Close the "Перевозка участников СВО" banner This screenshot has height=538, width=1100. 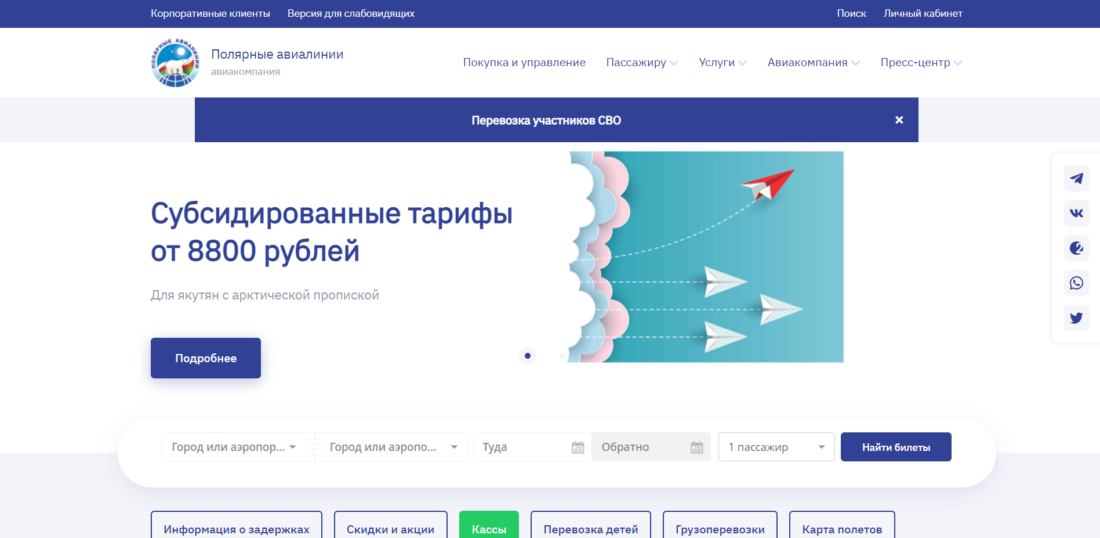(x=898, y=120)
